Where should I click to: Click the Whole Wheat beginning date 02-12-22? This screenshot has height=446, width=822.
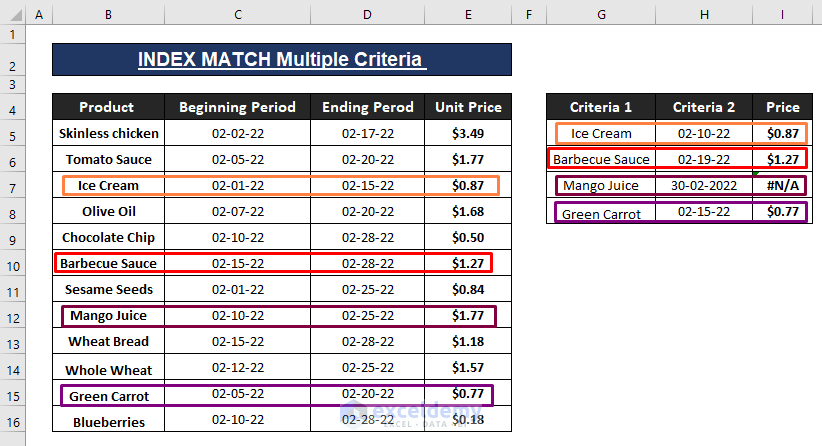(x=237, y=369)
